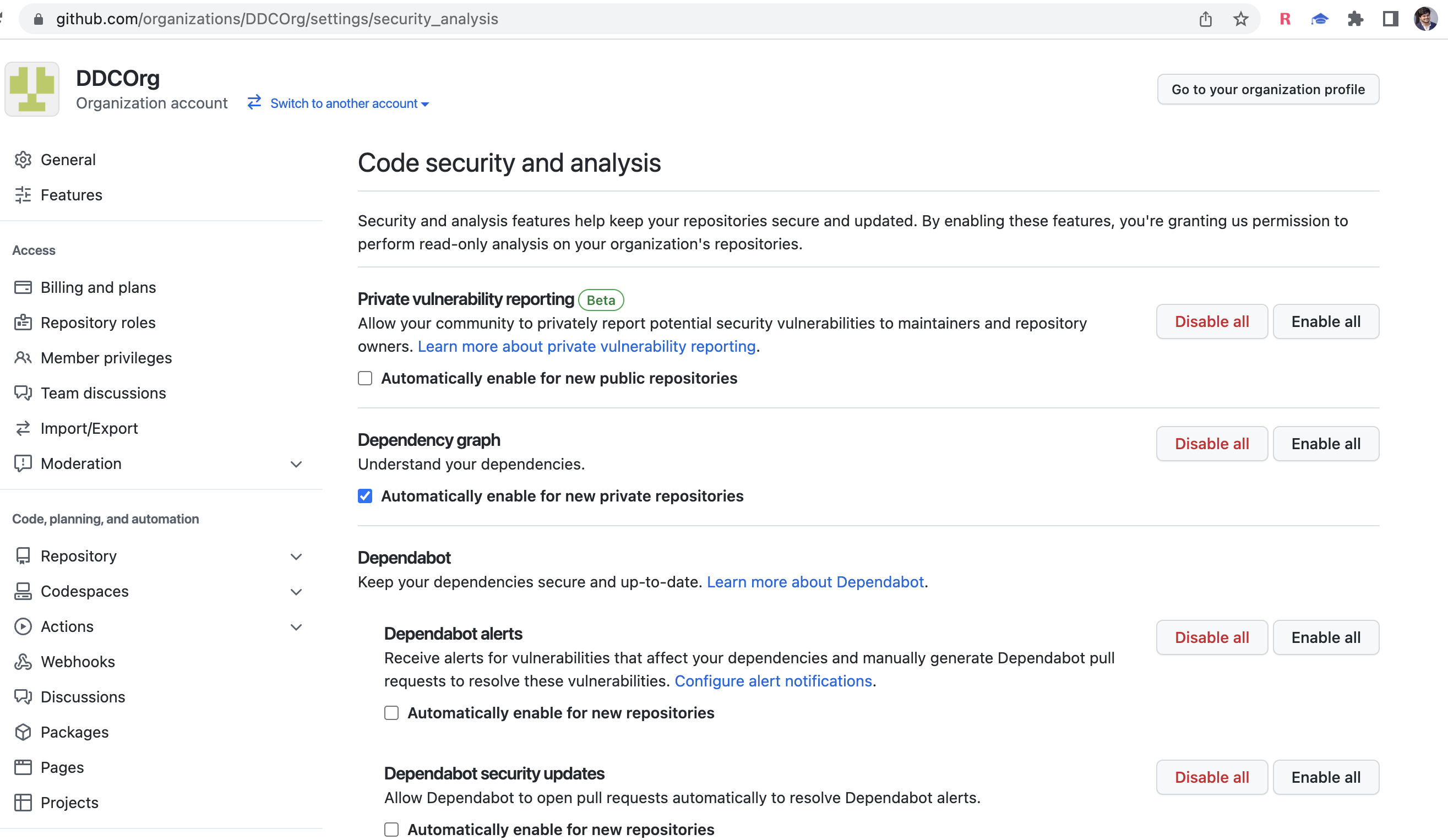Open Repository roles settings
The width and height of the screenshot is (1448, 840).
[98, 323]
